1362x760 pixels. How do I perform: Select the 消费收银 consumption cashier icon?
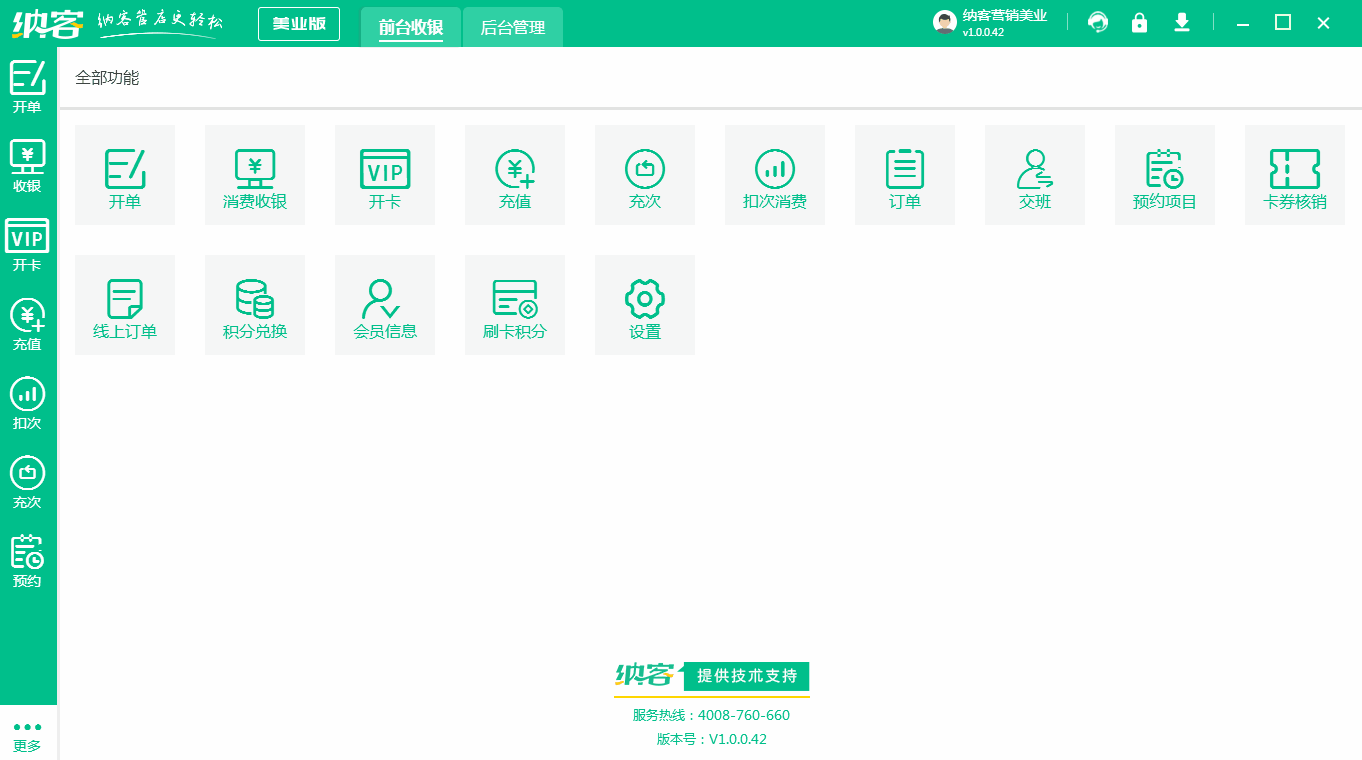[255, 174]
